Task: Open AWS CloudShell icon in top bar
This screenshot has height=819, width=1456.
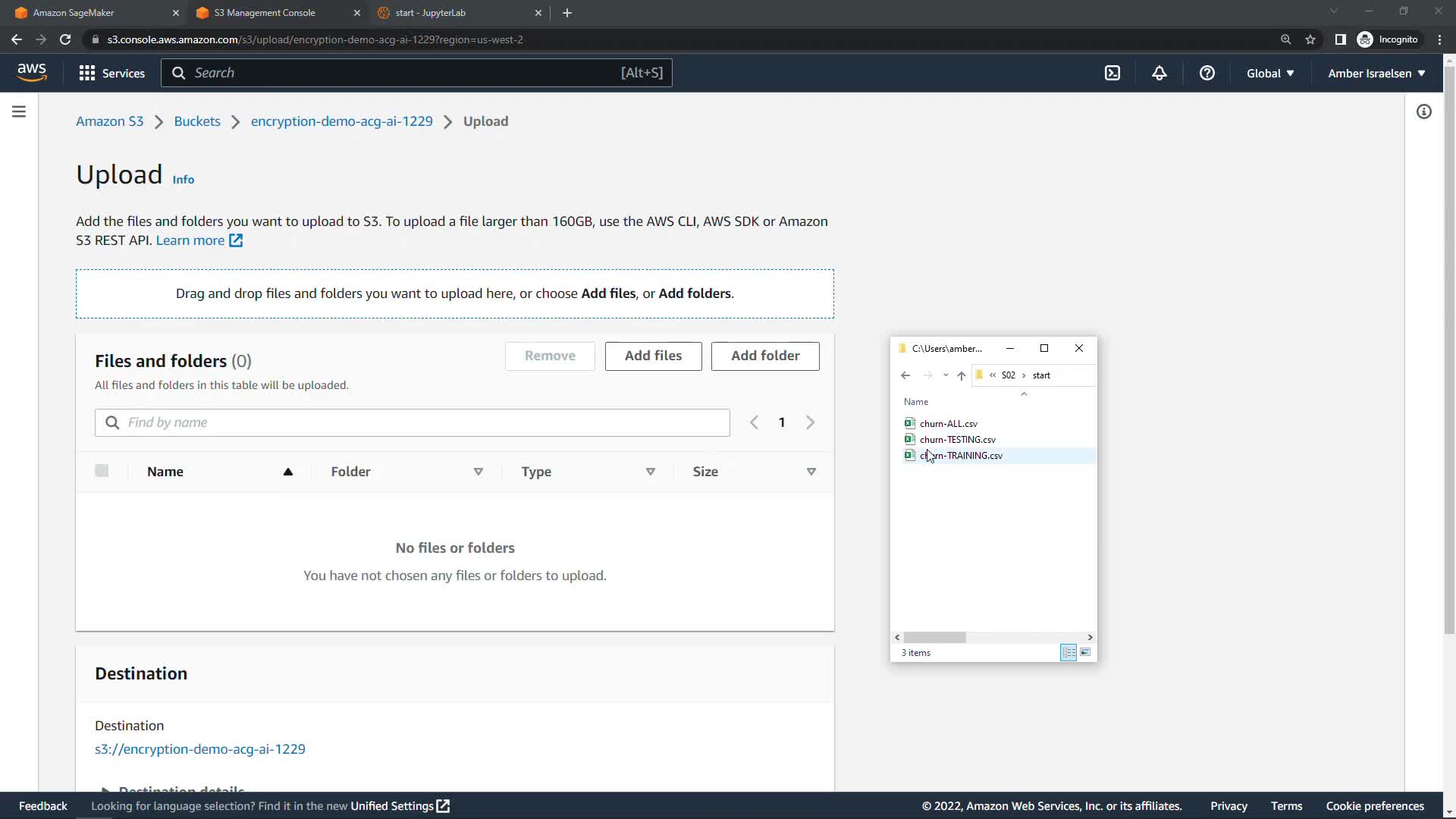Action: [1112, 73]
